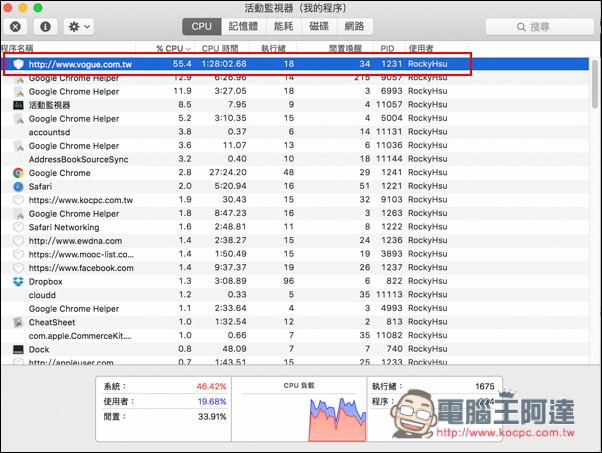Click the Dock process icon
Screen dimensions: 602x453
18,349
